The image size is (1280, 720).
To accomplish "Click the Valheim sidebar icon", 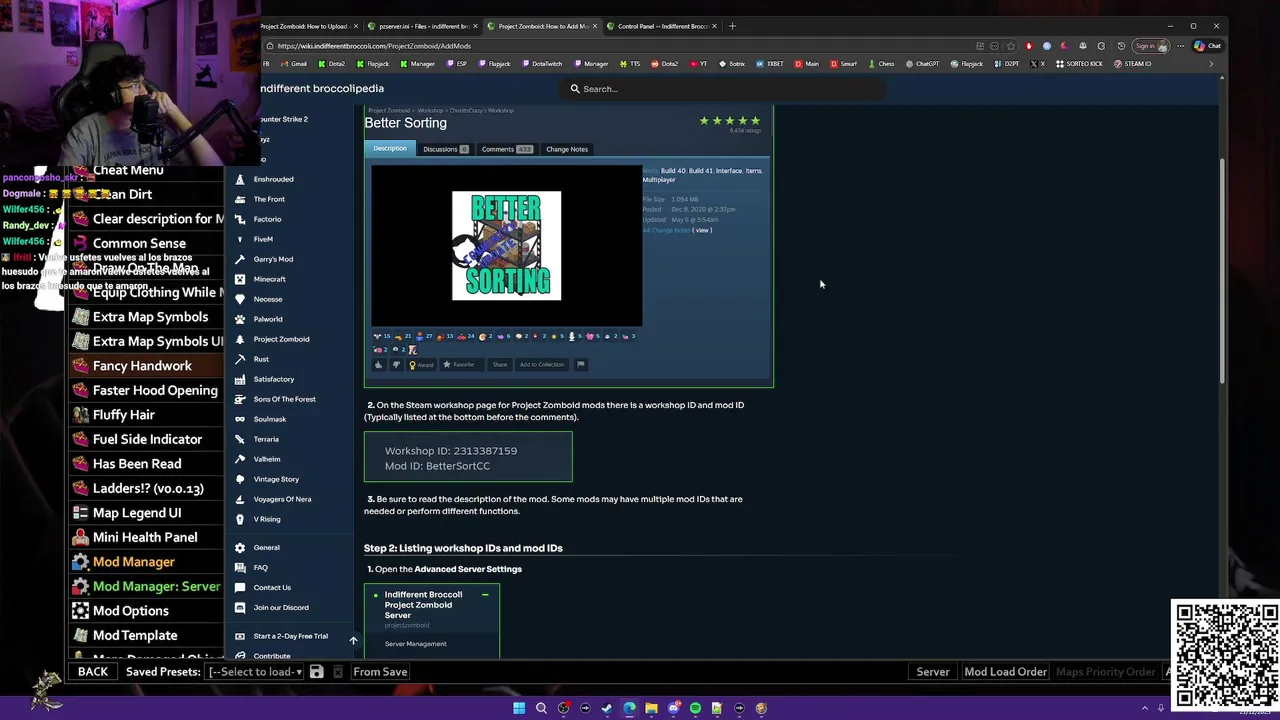I will [239, 459].
